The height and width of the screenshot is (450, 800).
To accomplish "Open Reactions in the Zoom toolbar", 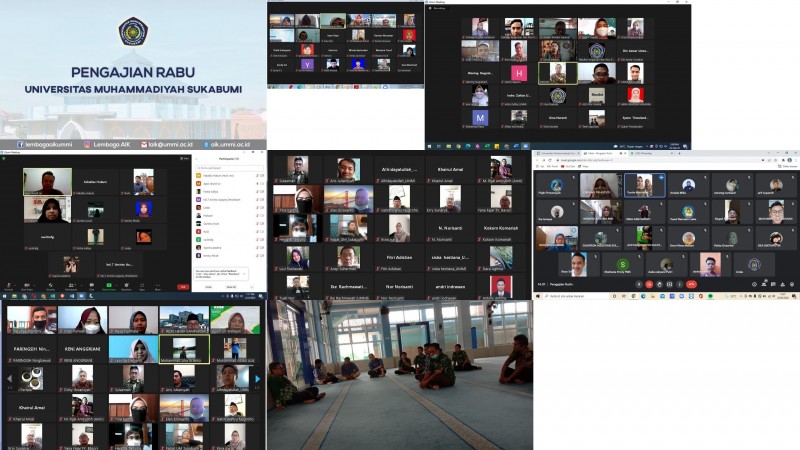I will 127,284.
